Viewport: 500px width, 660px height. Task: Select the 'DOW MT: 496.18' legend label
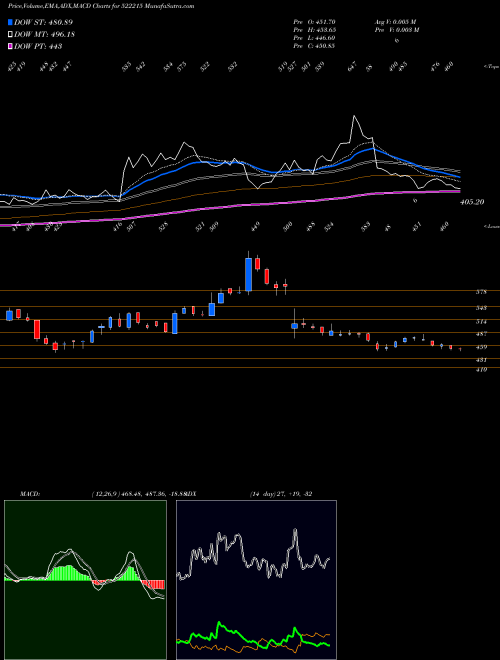pyautogui.click(x=44, y=34)
